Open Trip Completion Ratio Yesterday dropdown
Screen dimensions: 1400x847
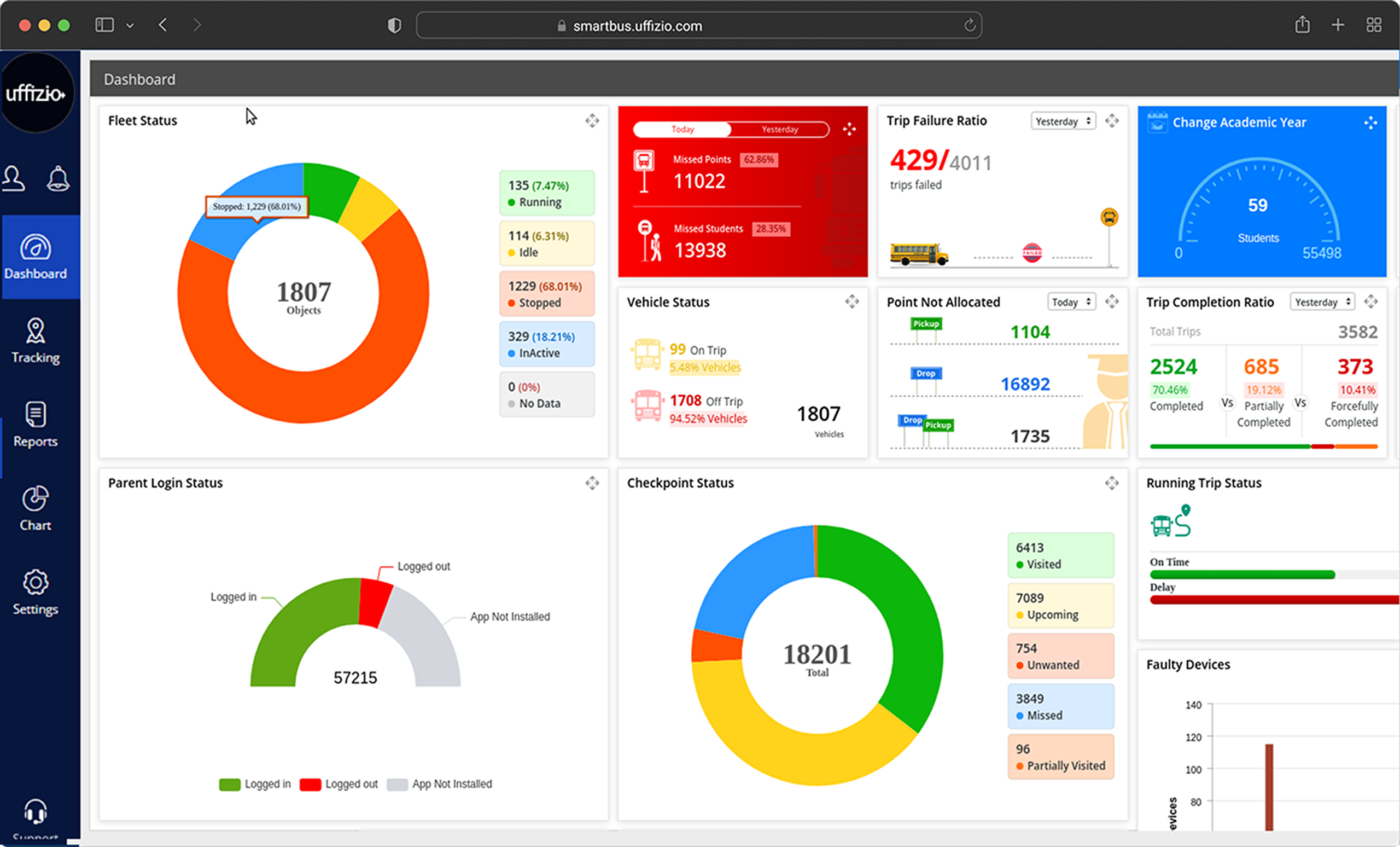click(1322, 302)
